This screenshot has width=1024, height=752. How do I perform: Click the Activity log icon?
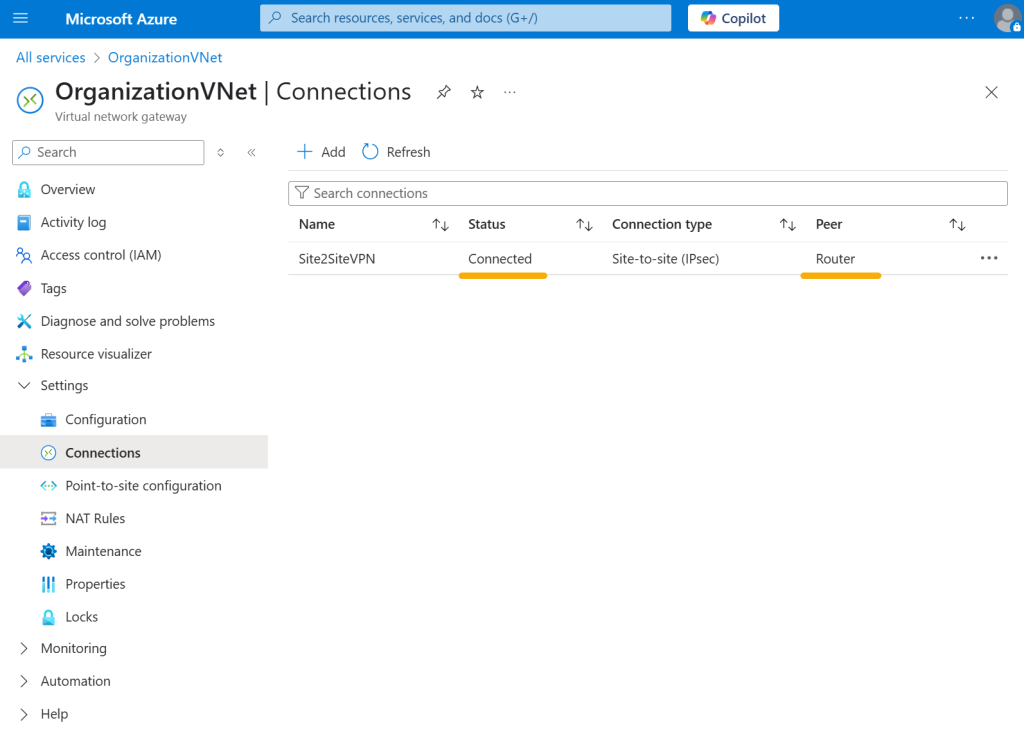point(24,223)
